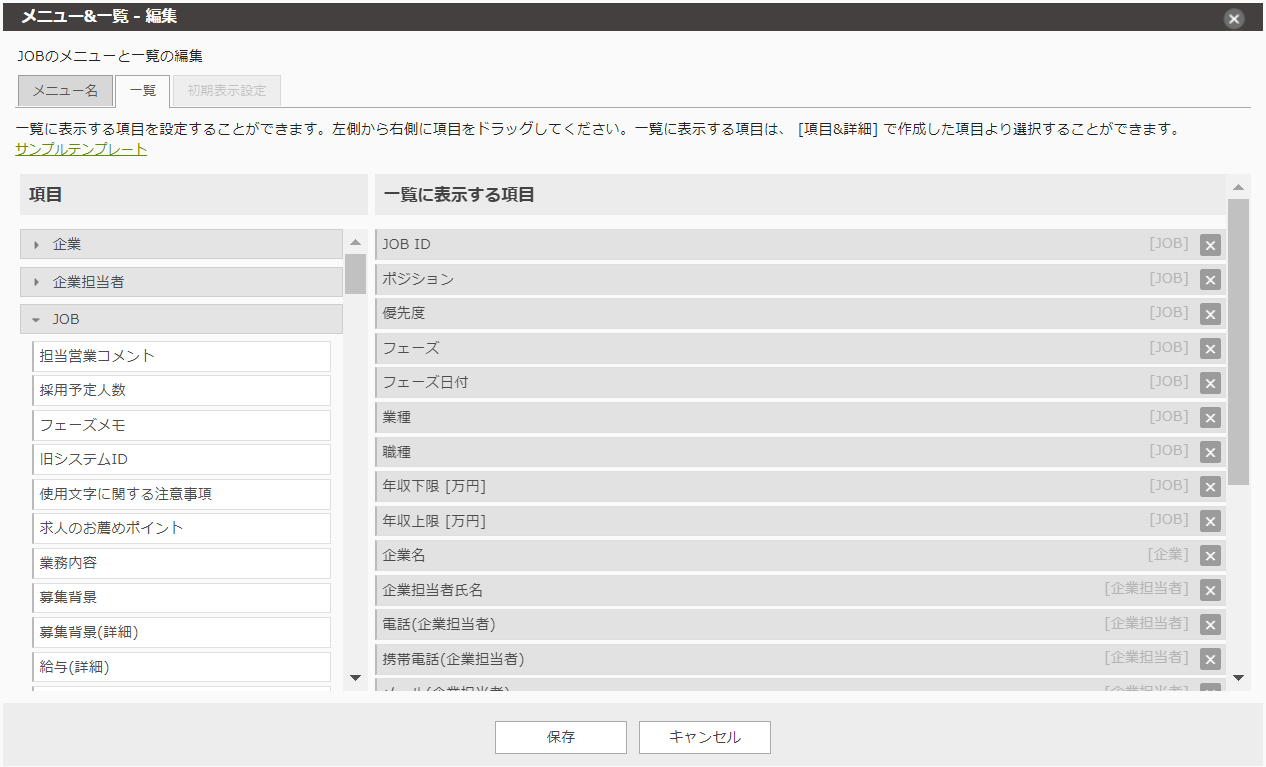The image size is (1266, 767).
Task: Remove JOB ID from the display list
Action: tap(1210, 245)
